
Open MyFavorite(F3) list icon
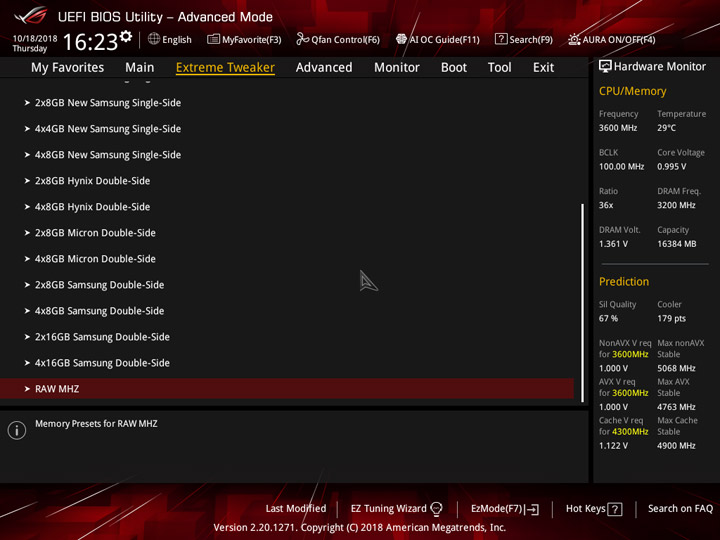point(213,39)
